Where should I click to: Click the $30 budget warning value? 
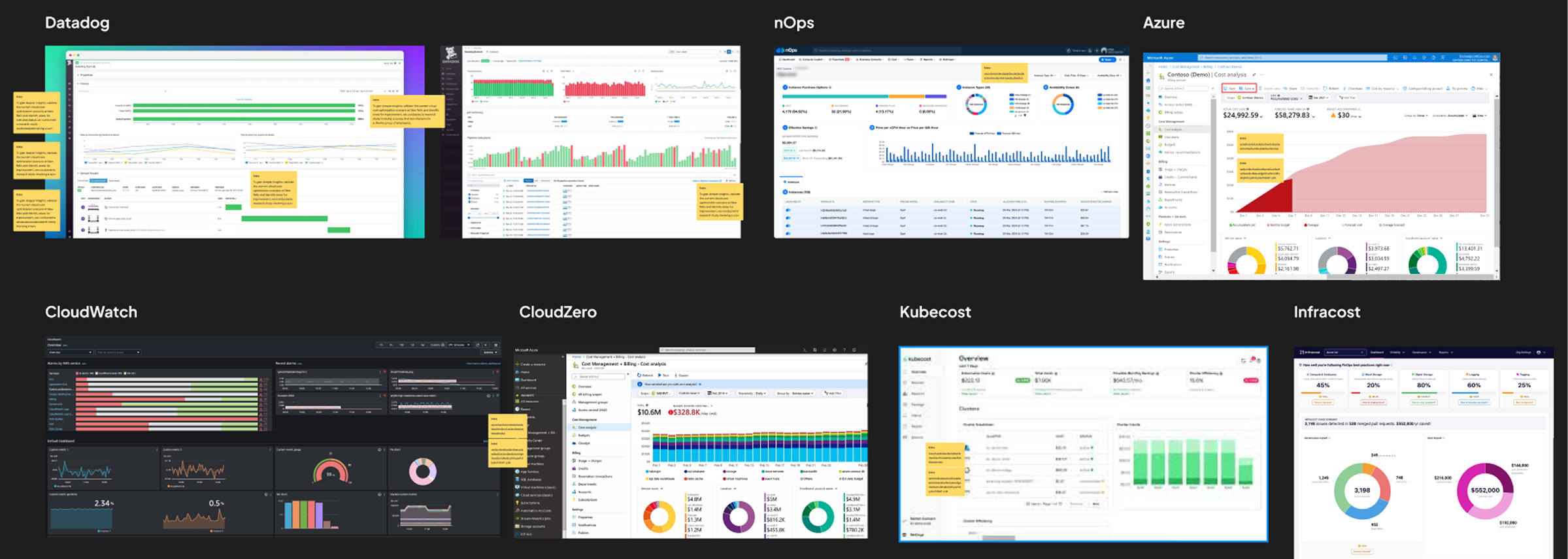[1343, 115]
